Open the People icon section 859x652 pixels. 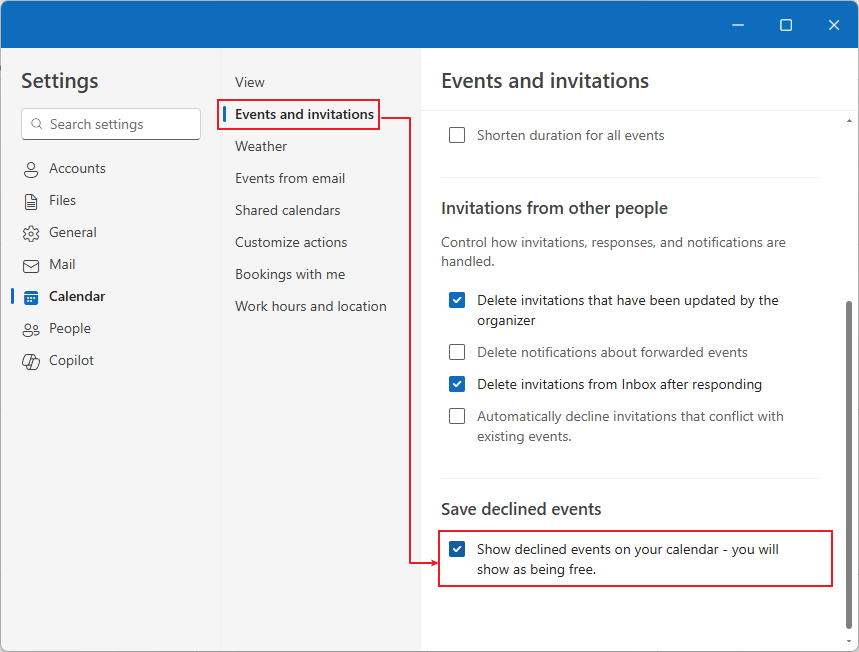[x=31, y=329]
